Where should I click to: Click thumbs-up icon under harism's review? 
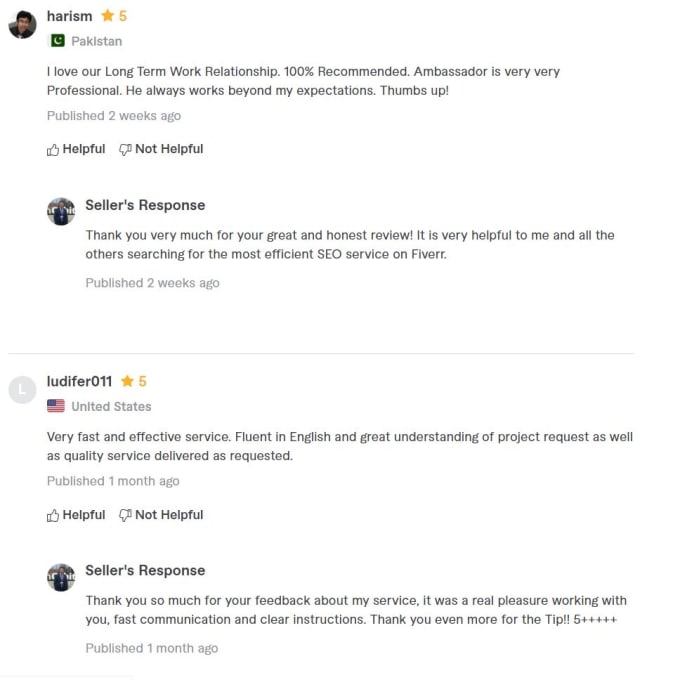pyautogui.click(x=53, y=150)
